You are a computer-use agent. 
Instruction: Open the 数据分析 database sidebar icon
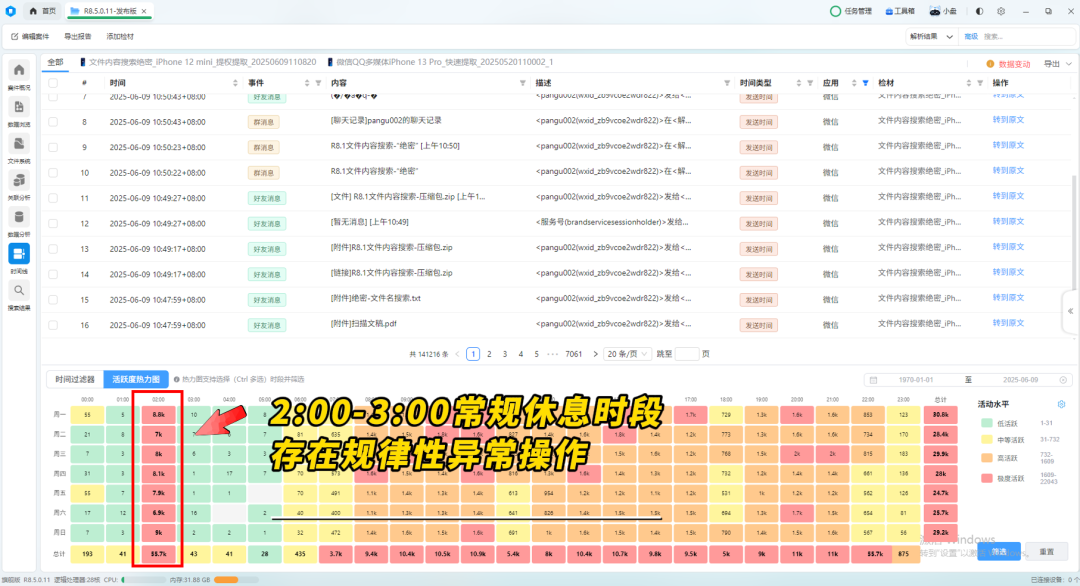click(19, 217)
